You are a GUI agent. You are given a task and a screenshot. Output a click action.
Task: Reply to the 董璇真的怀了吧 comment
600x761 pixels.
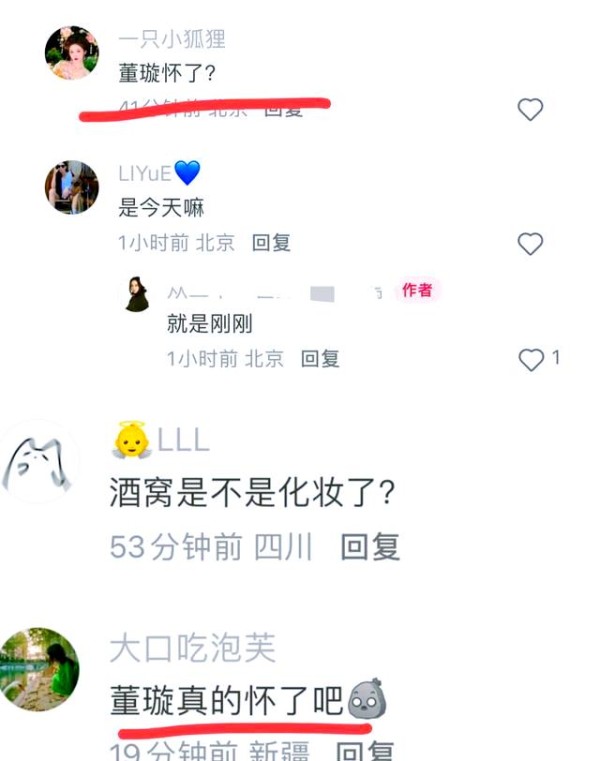(x=365, y=751)
